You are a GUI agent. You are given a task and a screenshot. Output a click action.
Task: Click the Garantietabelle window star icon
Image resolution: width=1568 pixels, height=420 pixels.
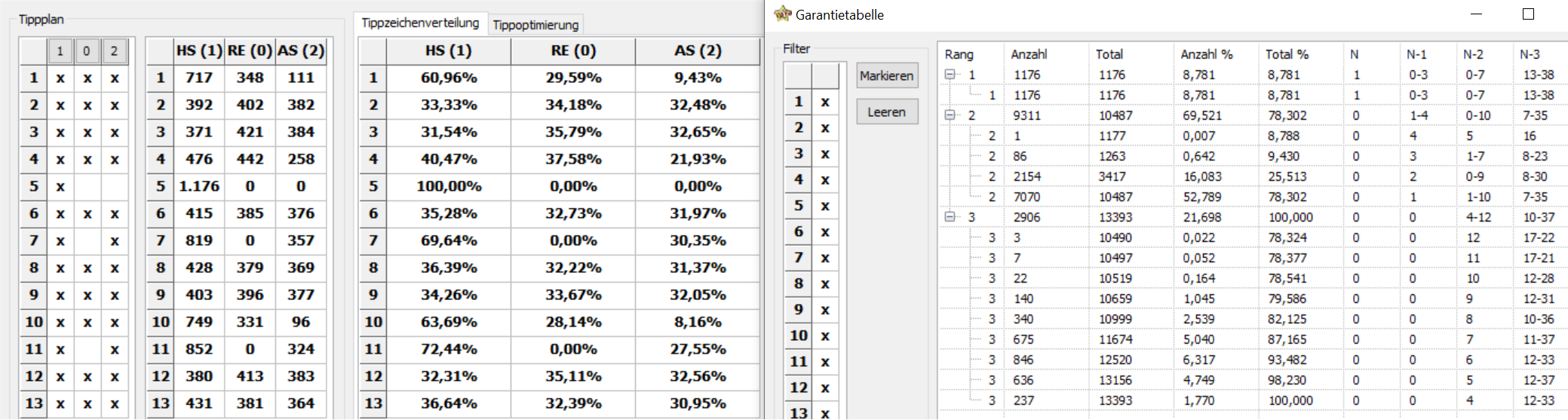tap(783, 14)
